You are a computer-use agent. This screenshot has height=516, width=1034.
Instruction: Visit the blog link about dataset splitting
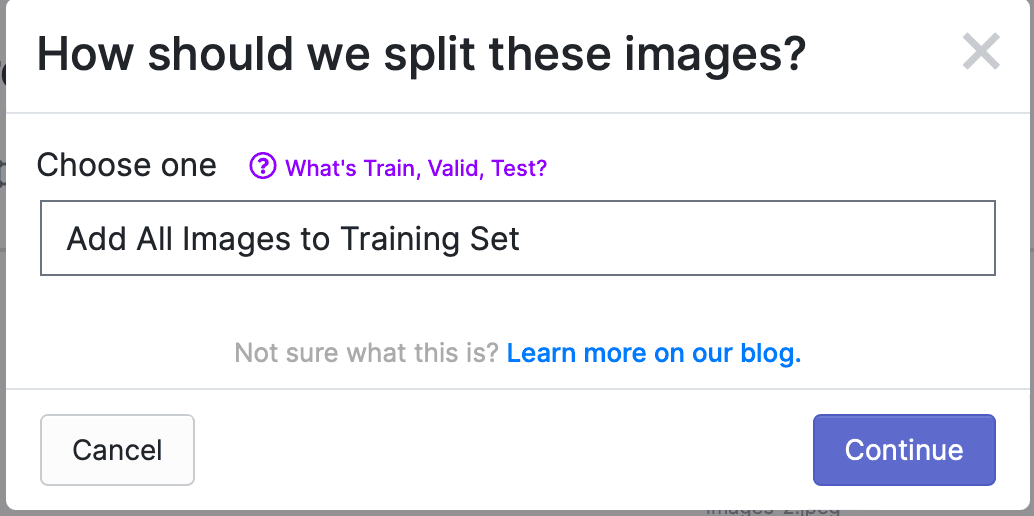tap(654, 353)
